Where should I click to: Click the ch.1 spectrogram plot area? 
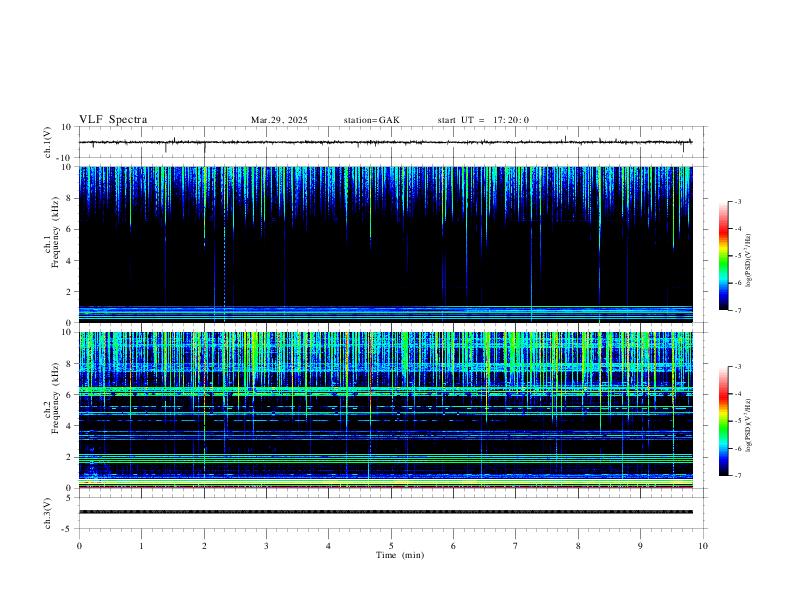[386, 244]
